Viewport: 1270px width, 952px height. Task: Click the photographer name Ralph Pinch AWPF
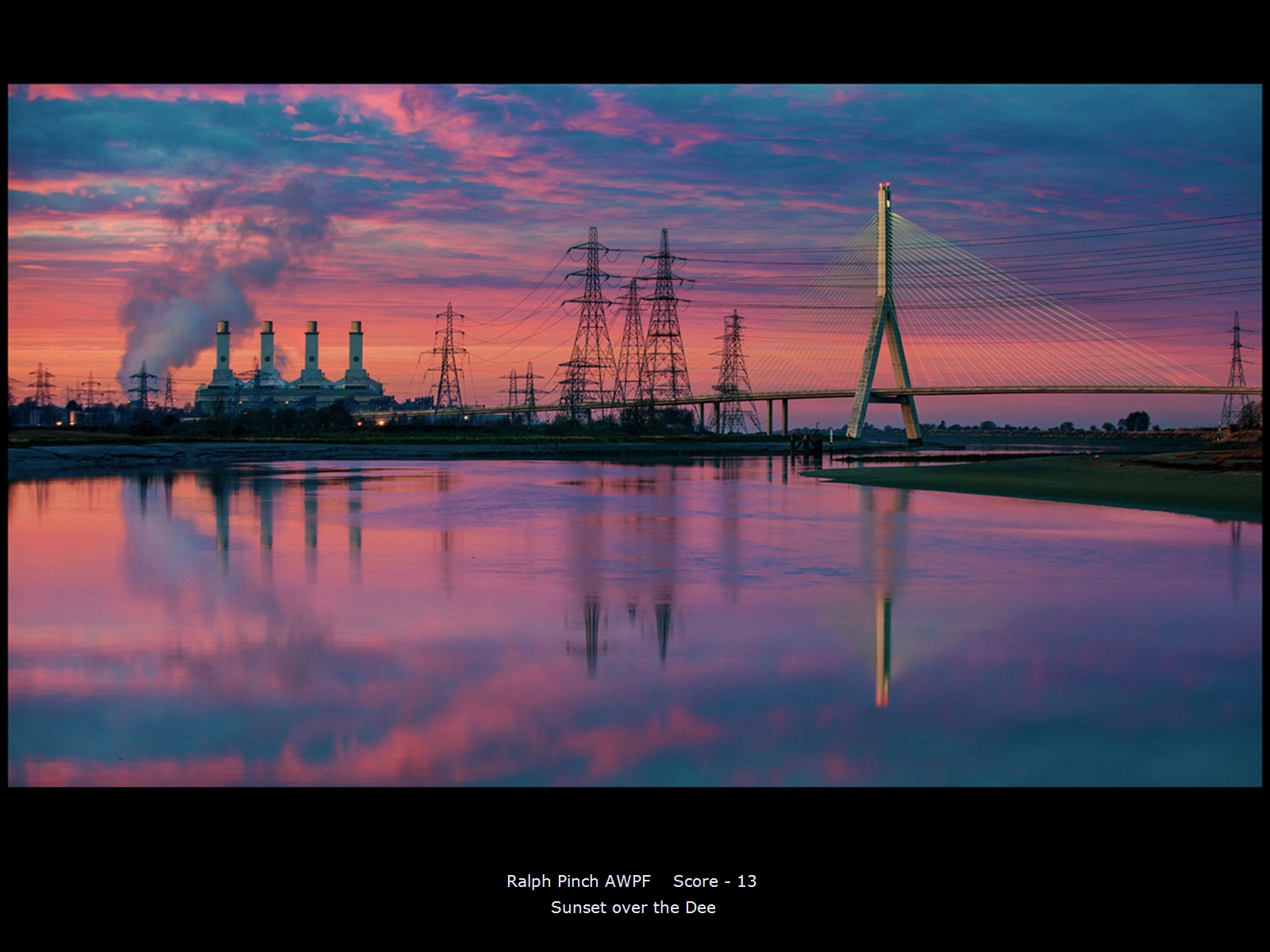coord(578,881)
